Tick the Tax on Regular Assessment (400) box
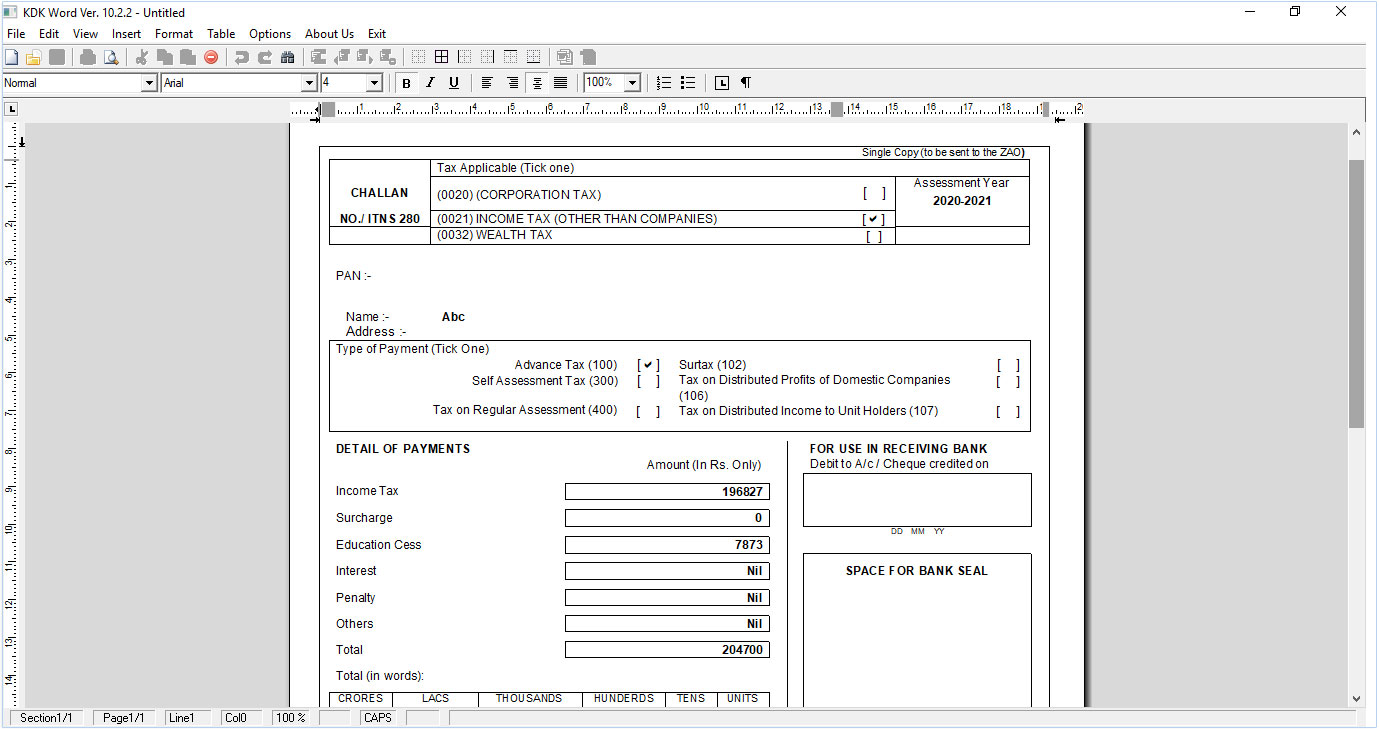 click(x=648, y=411)
